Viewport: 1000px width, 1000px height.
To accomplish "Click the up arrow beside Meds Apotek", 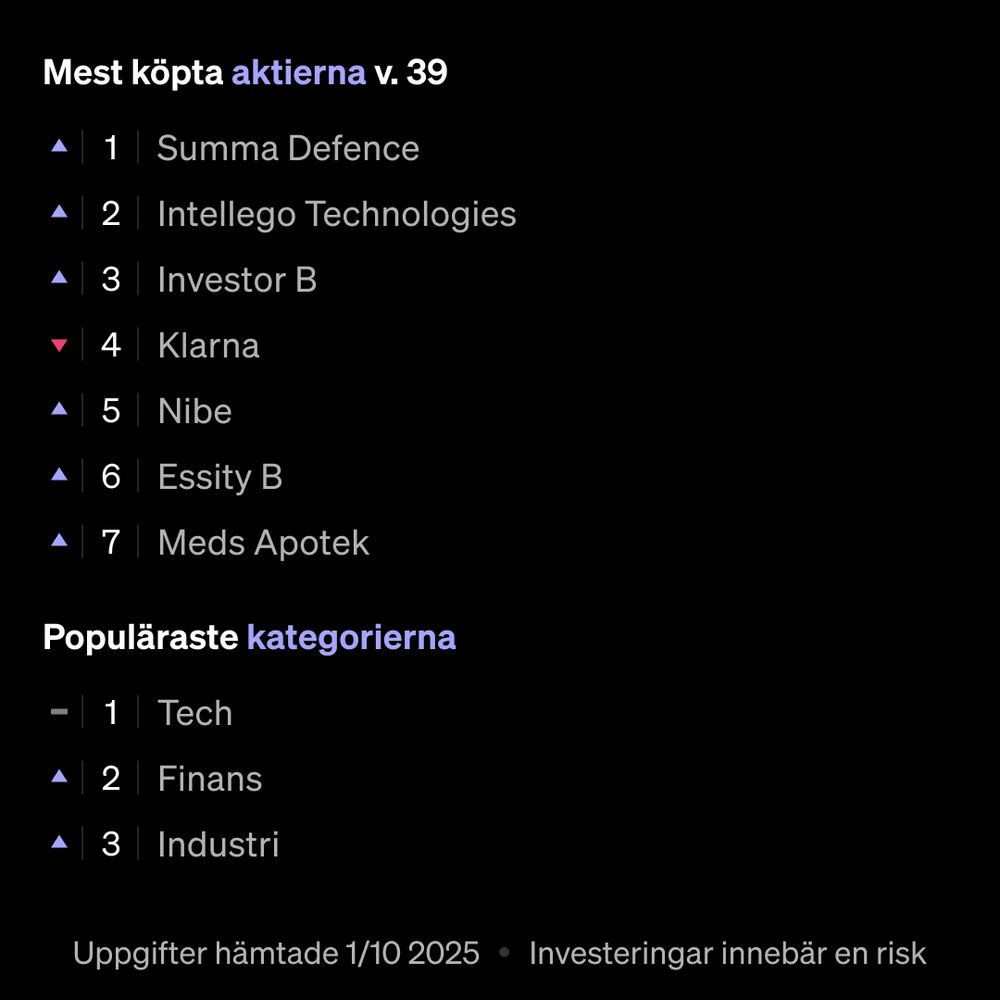I will coord(59,541).
